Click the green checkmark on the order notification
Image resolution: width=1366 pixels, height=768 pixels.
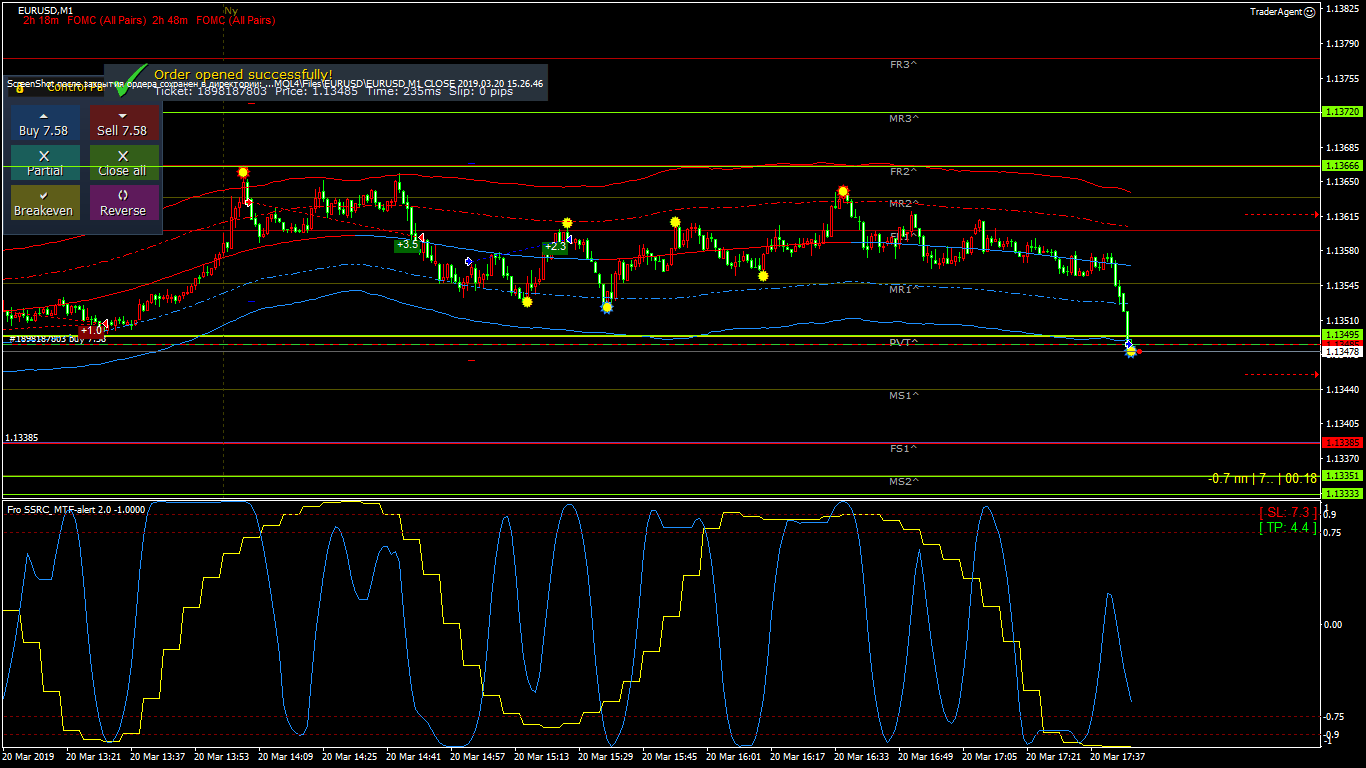[x=130, y=82]
